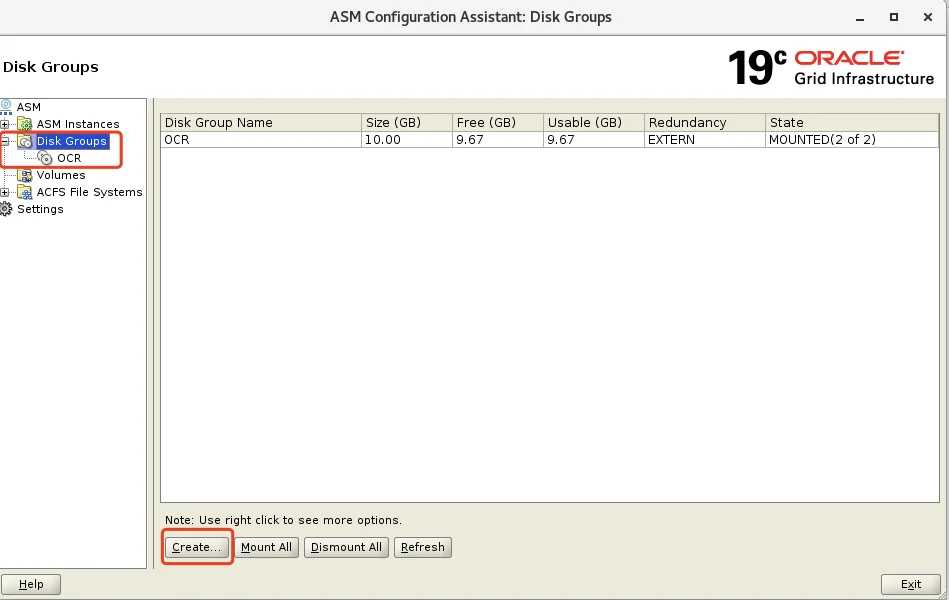
Task: Click the Disk Groups folder icon
Action: 25,141
